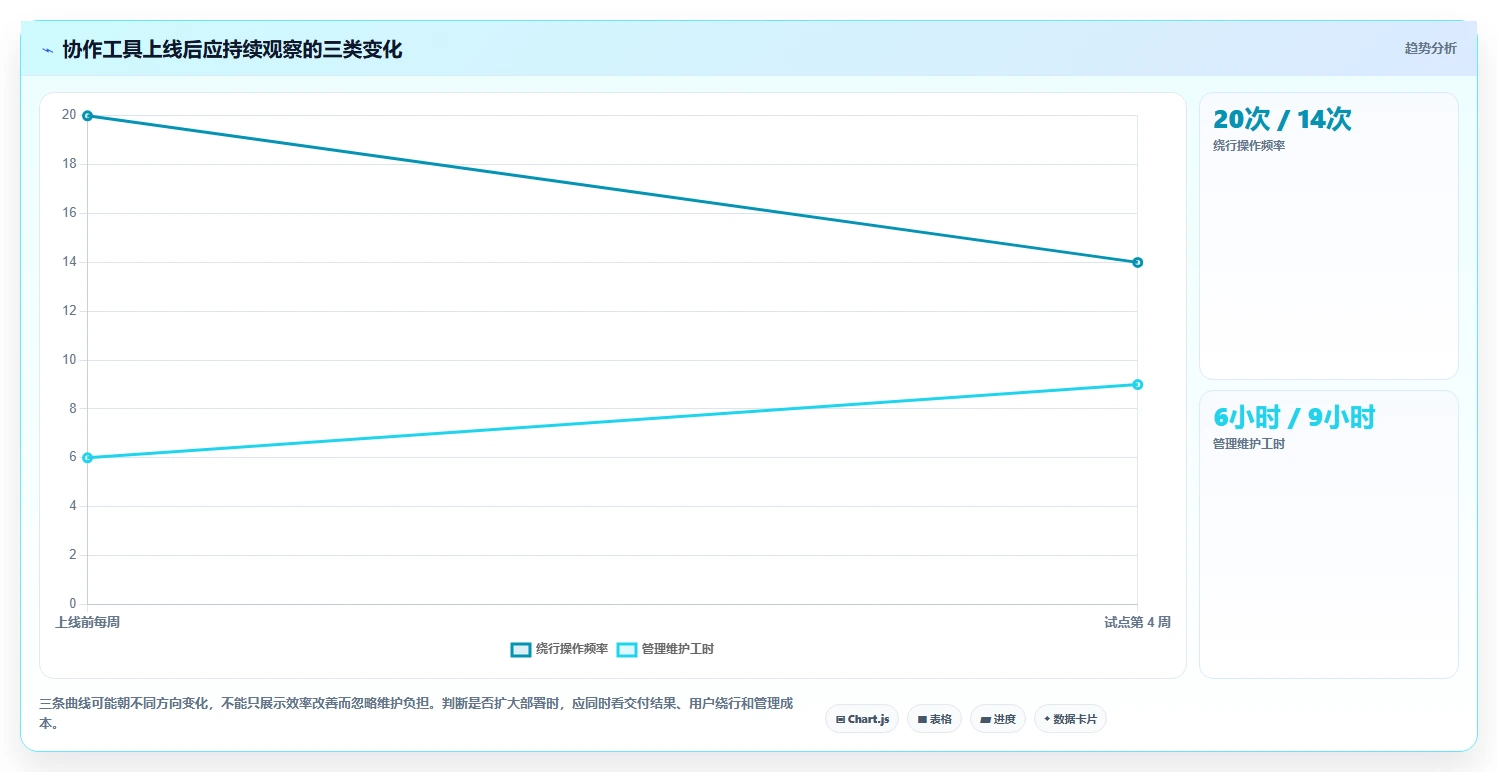Click the light cyan 管理维护工时 legend swatch
The height and width of the screenshot is (772, 1498).
(626, 649)
